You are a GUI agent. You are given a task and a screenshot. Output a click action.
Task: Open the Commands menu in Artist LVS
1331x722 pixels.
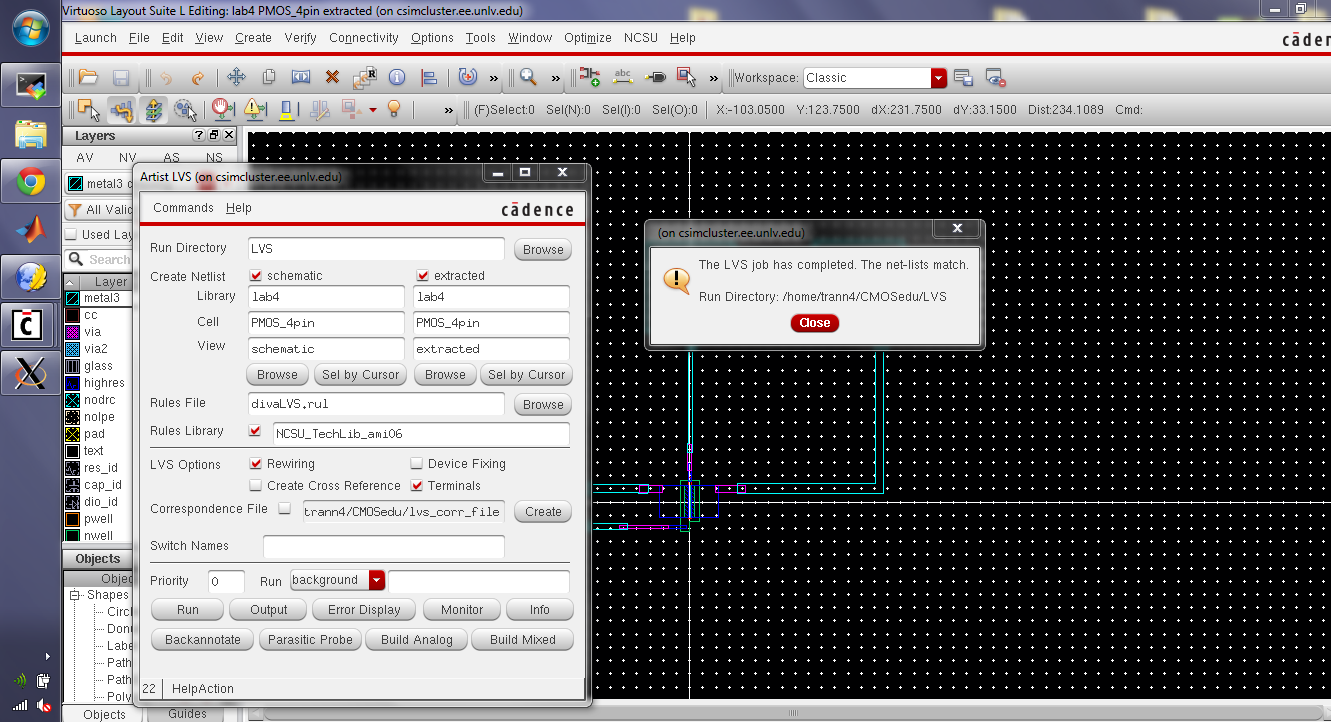click(x=183, y=208)
